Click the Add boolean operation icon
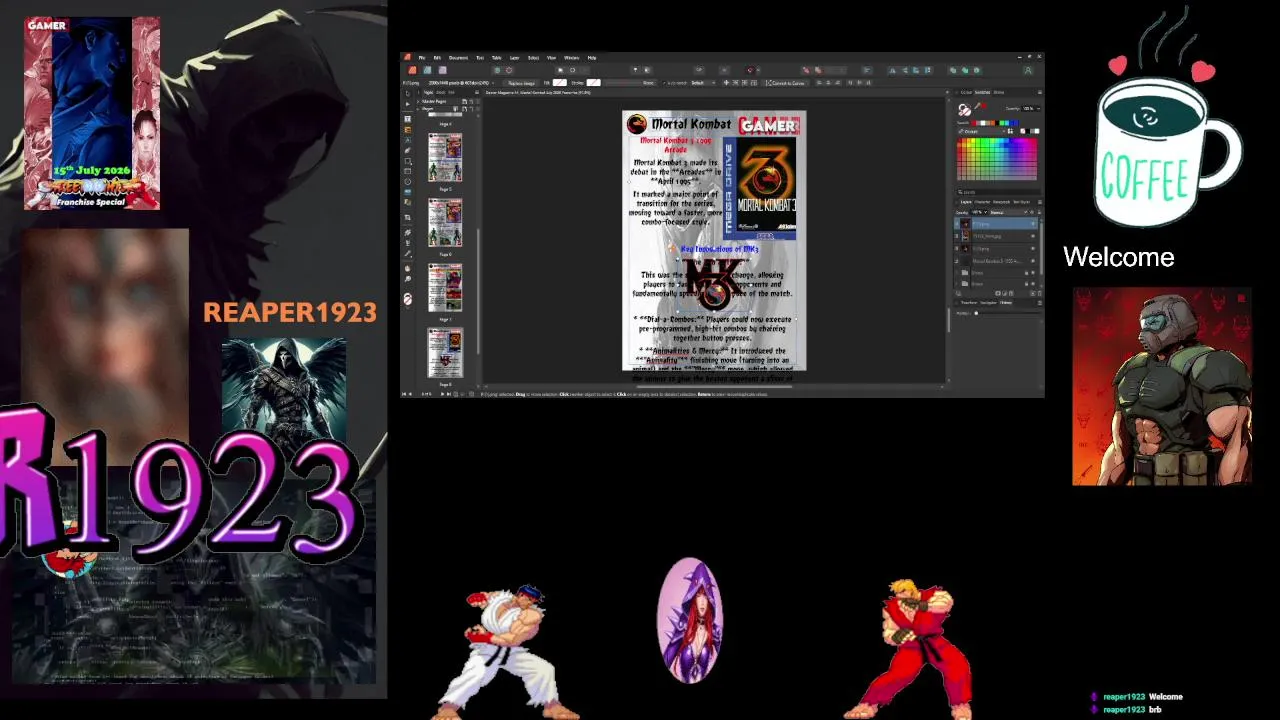 tap(953, 70)
